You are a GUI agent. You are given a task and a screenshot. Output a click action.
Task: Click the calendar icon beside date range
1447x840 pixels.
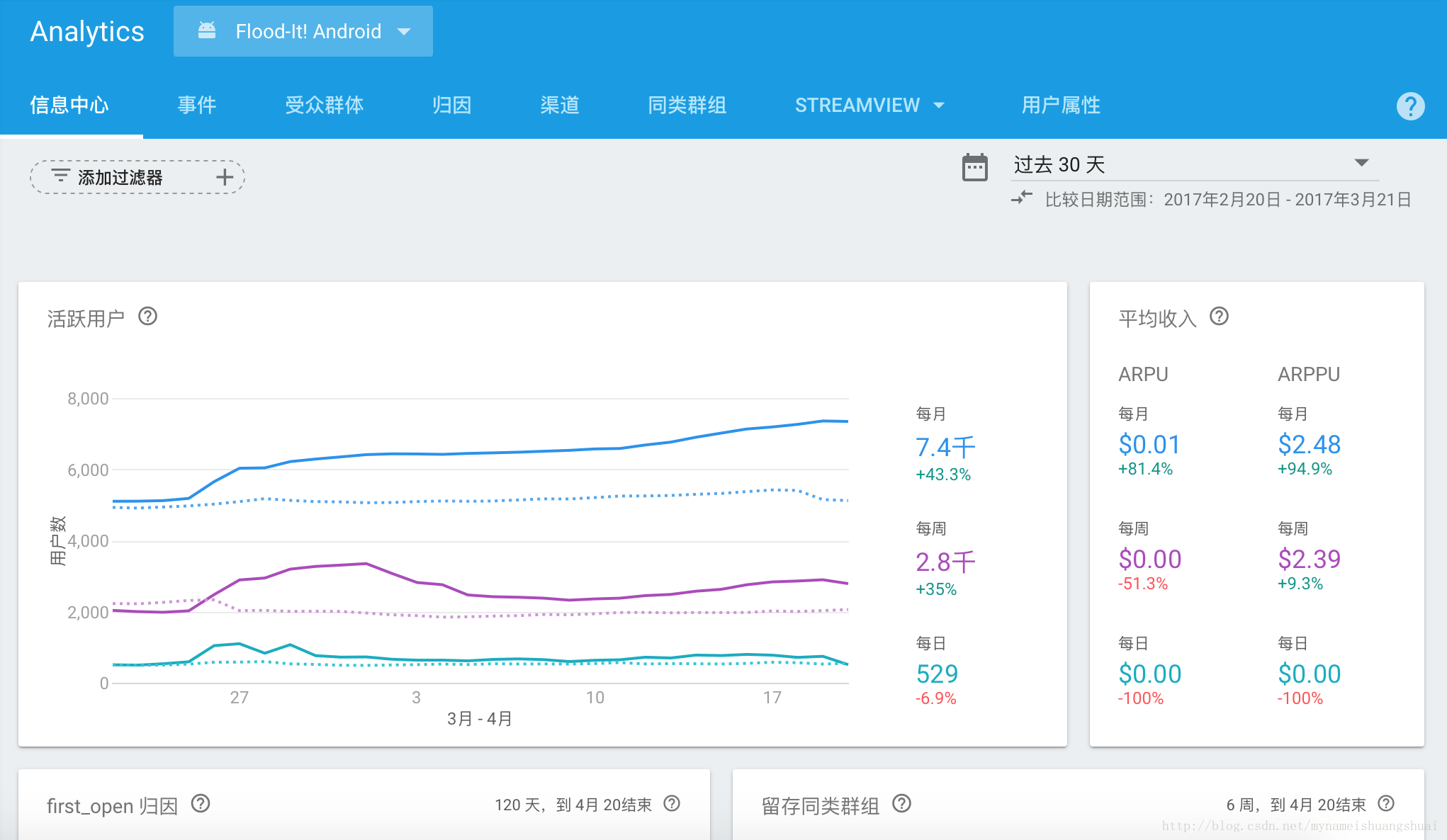coord(974,168)
